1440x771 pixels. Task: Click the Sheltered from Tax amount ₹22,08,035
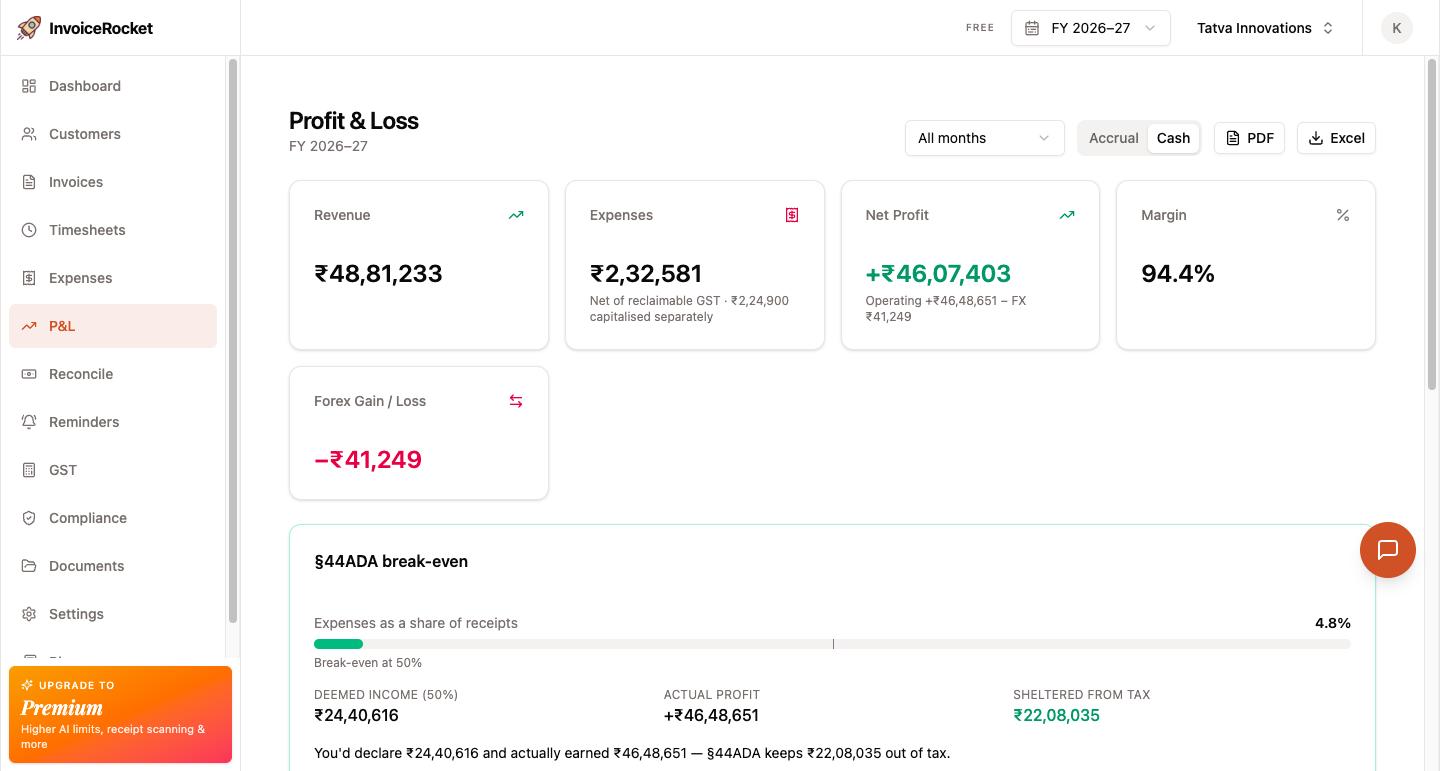tap(1056, 715)
